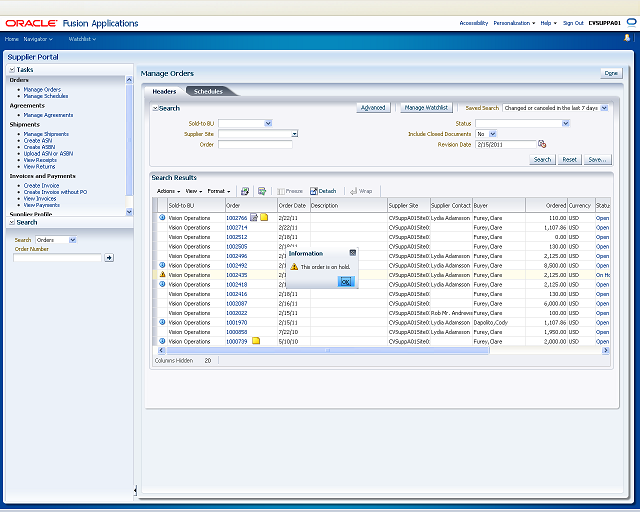
Task: Click the Advanced search button
Action: [x=373, y=108]
